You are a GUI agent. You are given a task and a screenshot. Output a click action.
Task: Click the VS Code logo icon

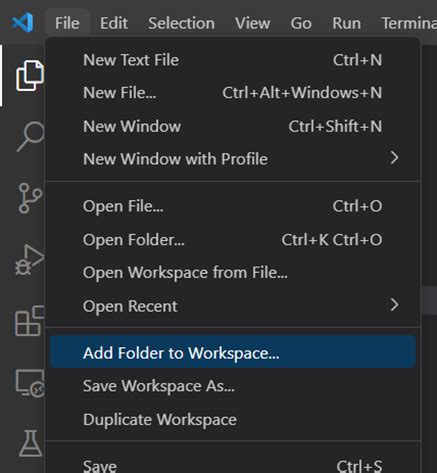coord(23,23)
